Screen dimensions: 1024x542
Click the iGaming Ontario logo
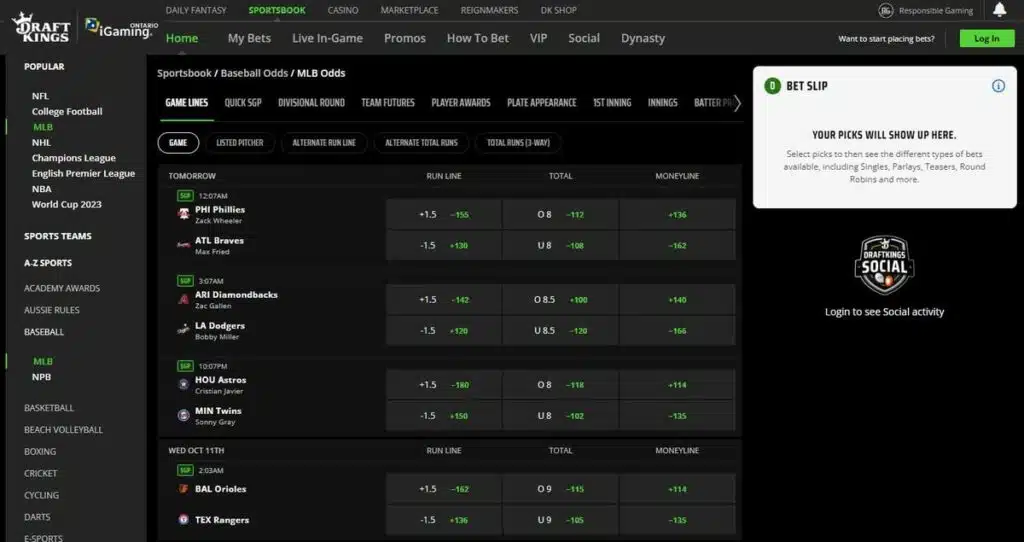point(122,28)
